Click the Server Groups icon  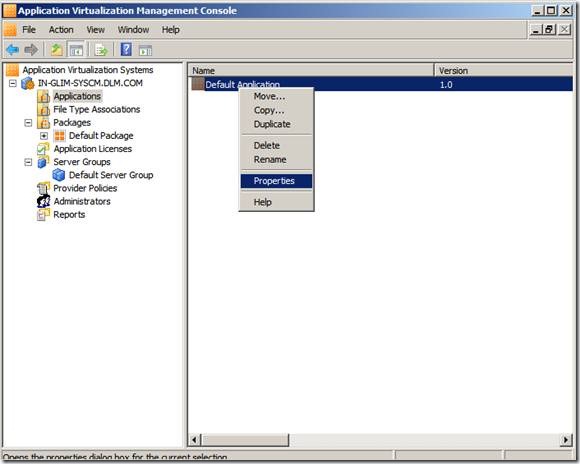click(43, 162)
